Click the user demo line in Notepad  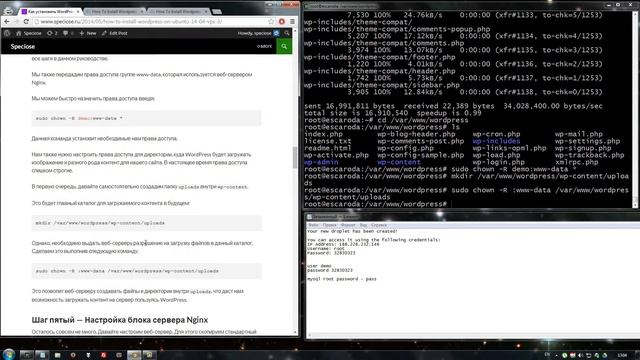point(320,266)
